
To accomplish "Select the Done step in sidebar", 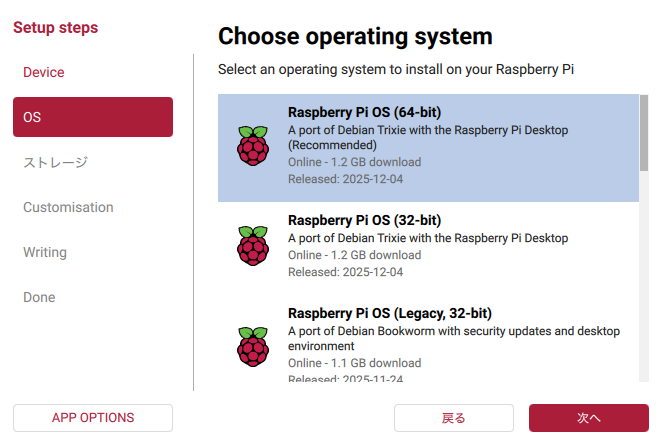I will click(x=39, y=297).
